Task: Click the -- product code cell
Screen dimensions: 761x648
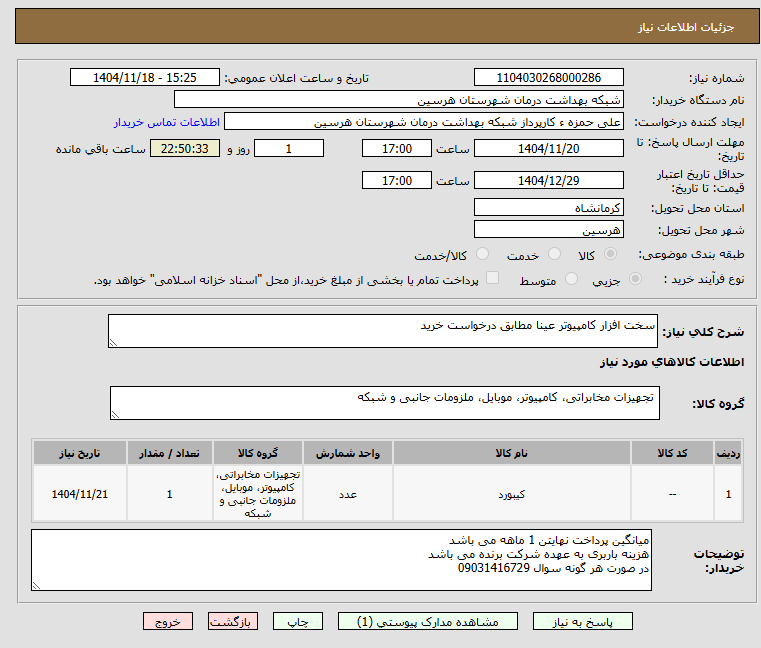Action: (x=672, y=494)
